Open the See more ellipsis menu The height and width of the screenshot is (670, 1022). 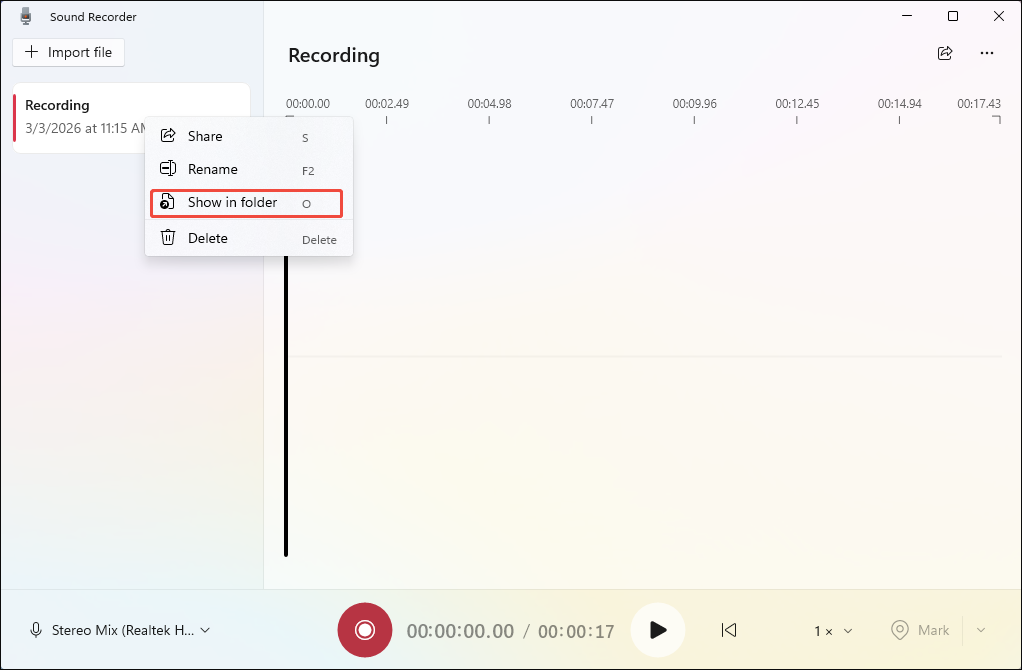[x=988, y=53]
